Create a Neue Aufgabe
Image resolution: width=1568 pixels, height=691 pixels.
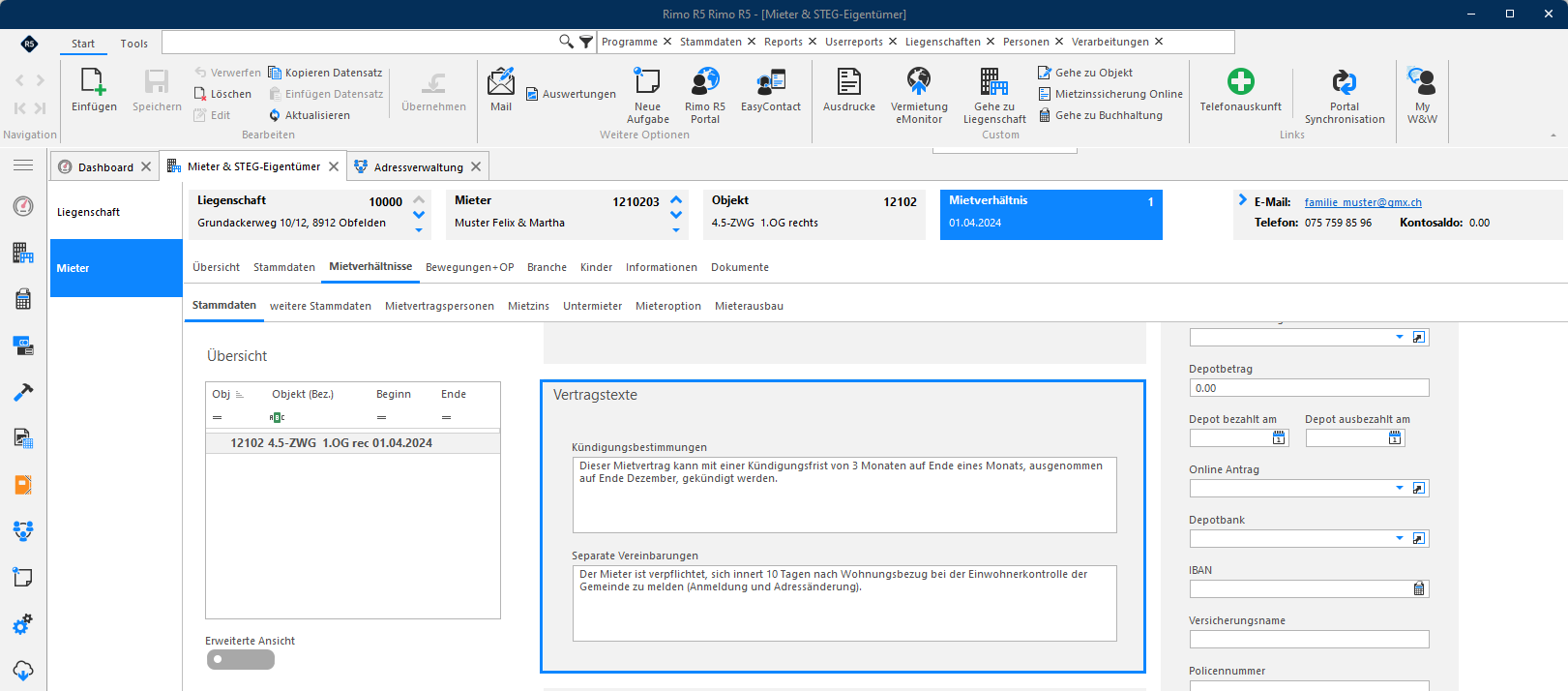pyautogui.click(x=647, y=96)
